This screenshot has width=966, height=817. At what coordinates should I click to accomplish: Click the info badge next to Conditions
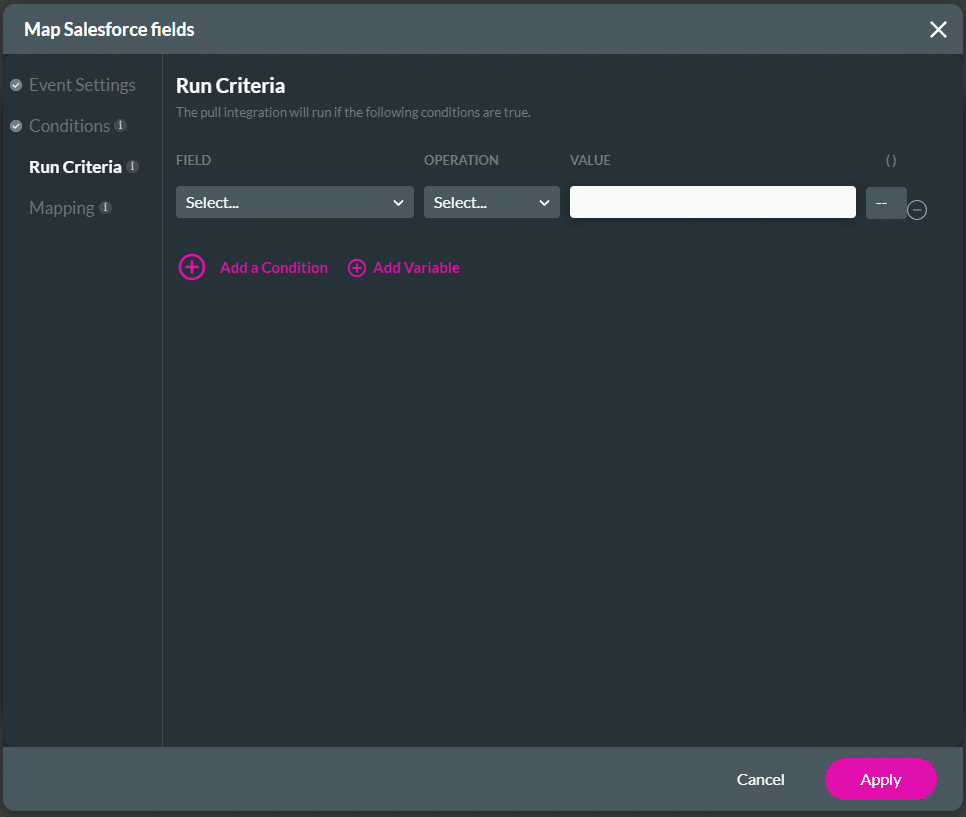pyautogui.click(x=121, y=126)
